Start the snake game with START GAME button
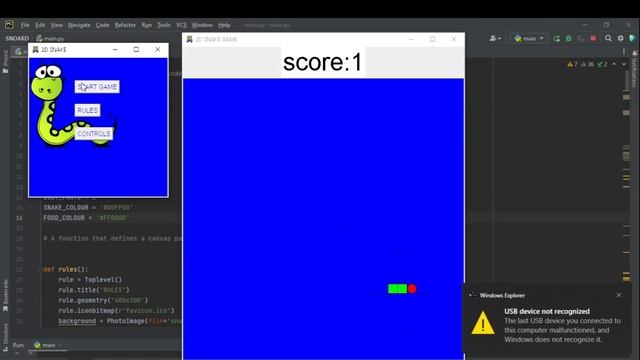This screenshot has height=360, width=640. pyautogui.click(x=97, y=87)
